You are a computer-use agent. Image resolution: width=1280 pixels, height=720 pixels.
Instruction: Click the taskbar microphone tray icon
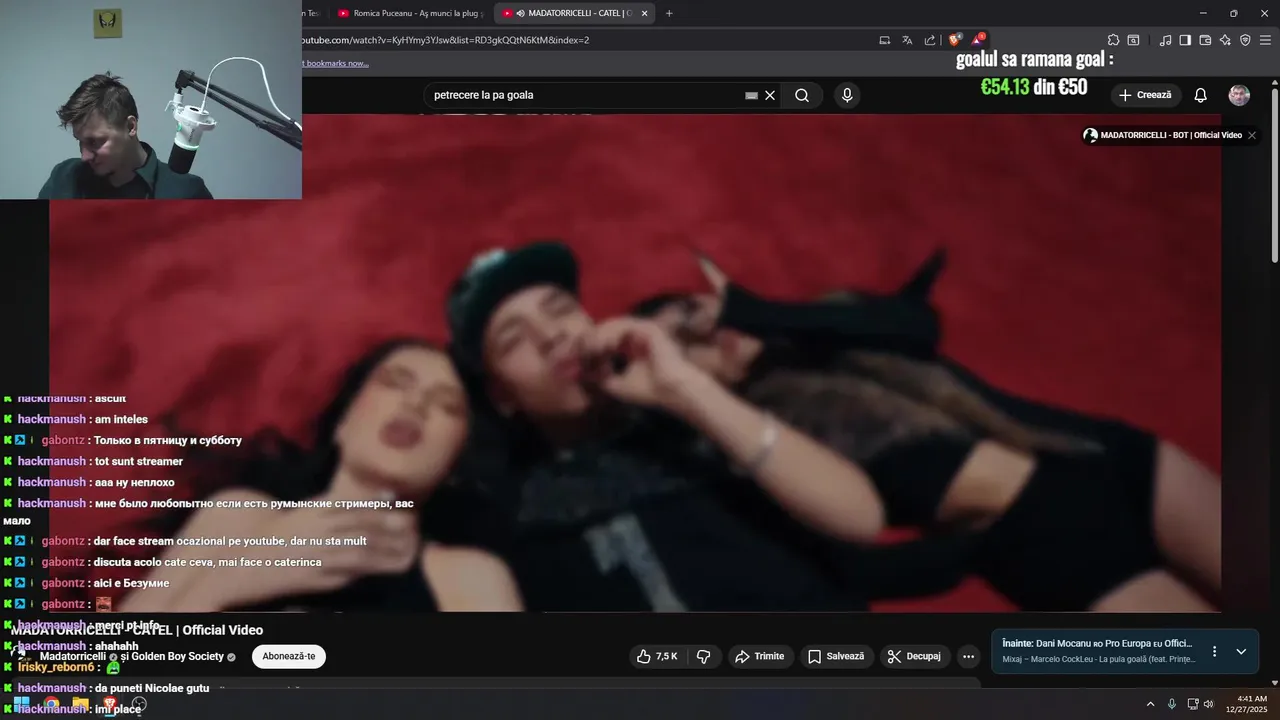[x=1172, y=704]
